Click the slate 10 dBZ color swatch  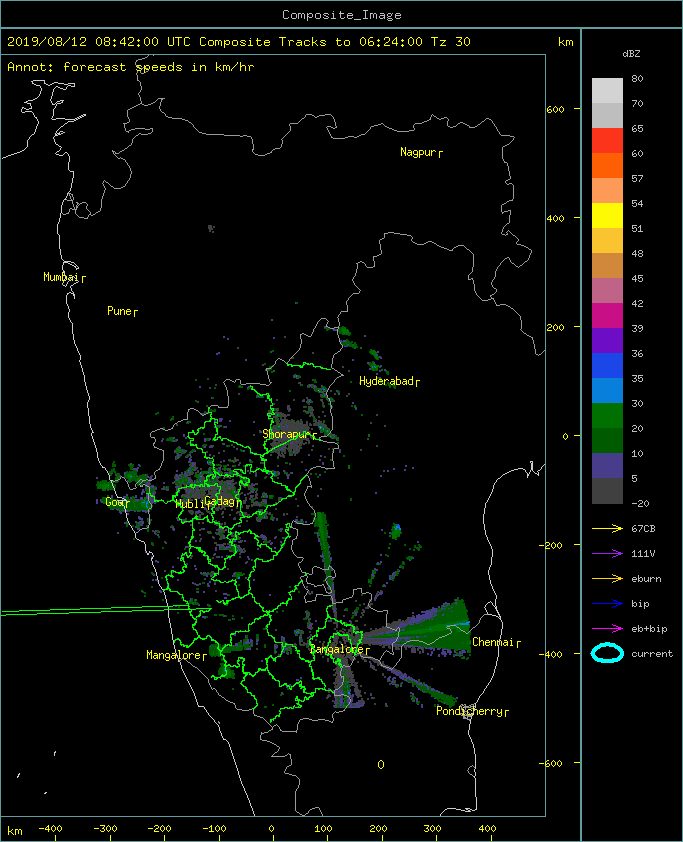click(607, 465)
